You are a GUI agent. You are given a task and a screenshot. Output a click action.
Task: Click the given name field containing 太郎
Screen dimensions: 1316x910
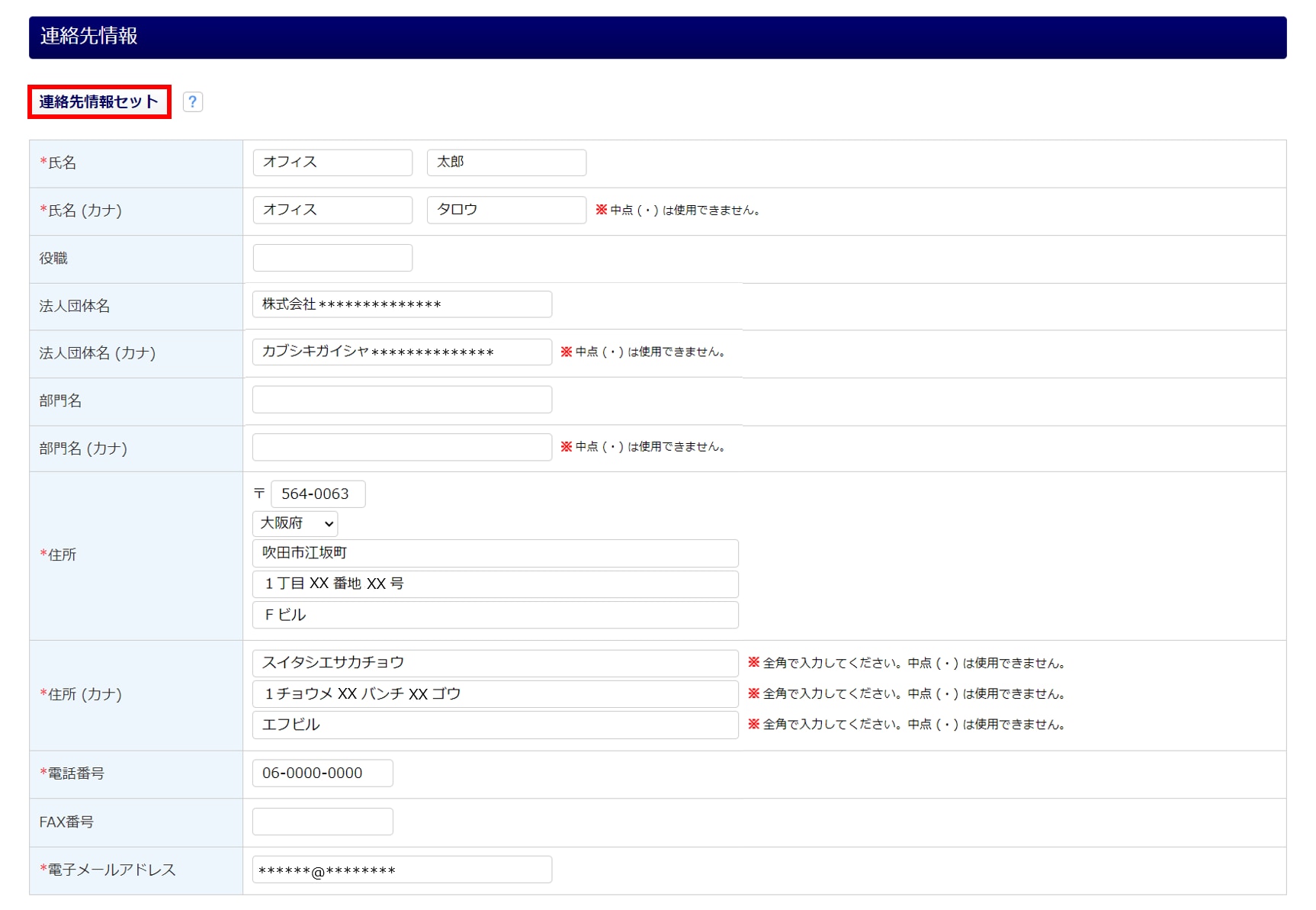[x=506, y=162]
